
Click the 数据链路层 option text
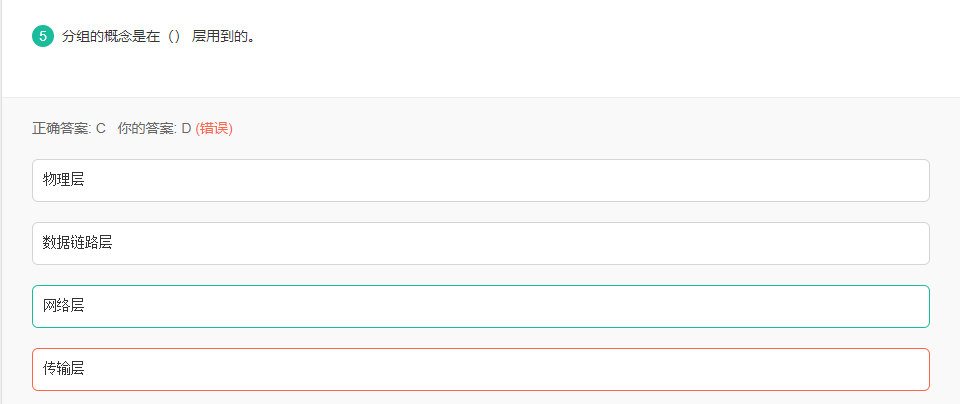click(x=77, y=243)
